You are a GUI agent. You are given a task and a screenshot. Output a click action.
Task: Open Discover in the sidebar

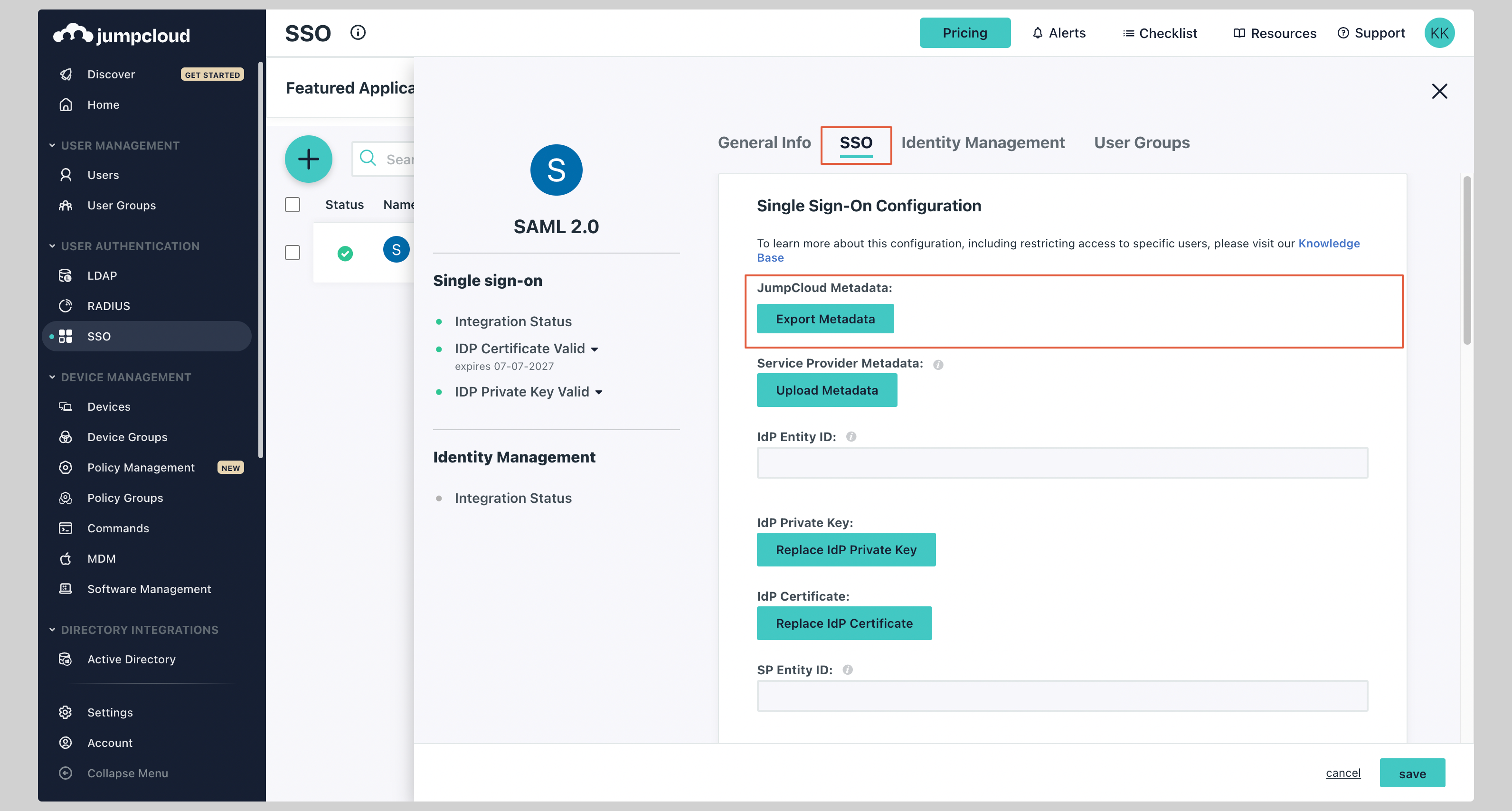[111, 75]
